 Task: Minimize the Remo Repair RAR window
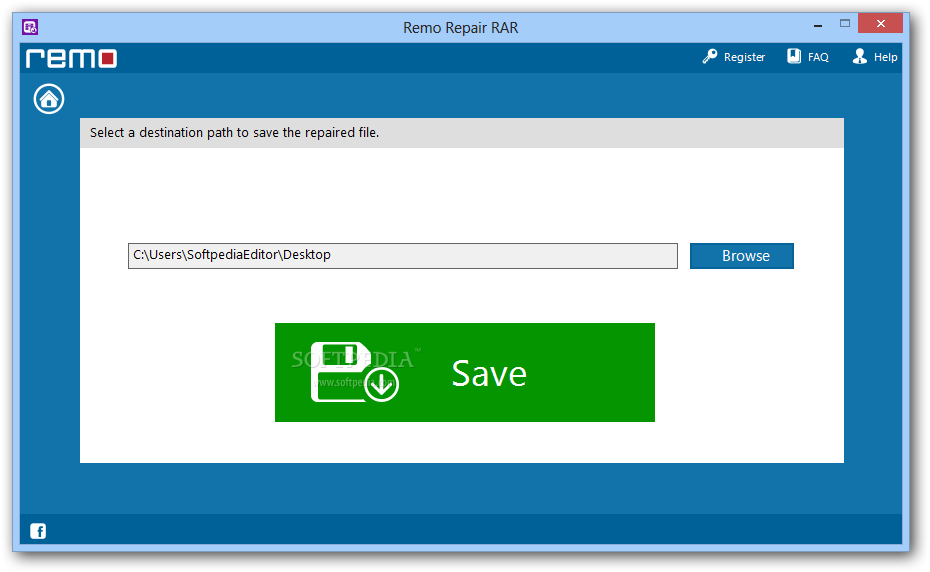click(x=818, y=25)
